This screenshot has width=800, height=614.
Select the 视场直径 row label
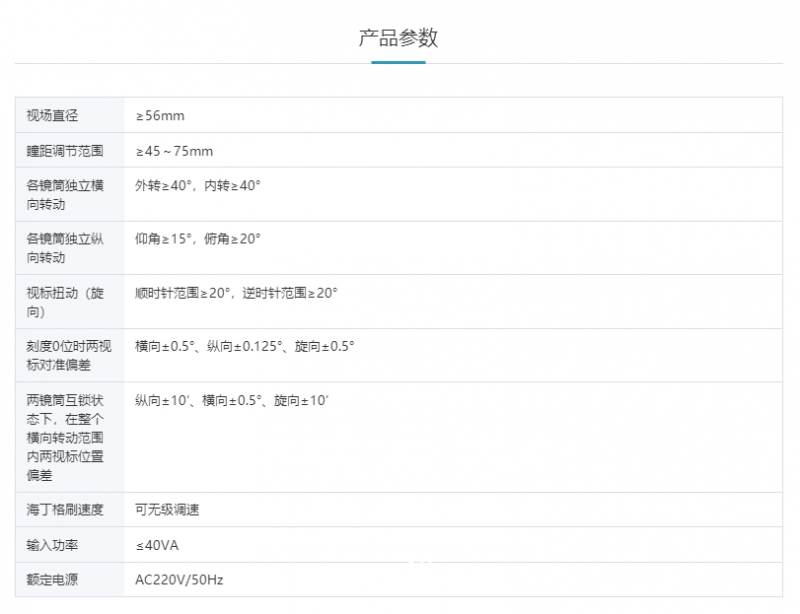click(x=54, y=115)
